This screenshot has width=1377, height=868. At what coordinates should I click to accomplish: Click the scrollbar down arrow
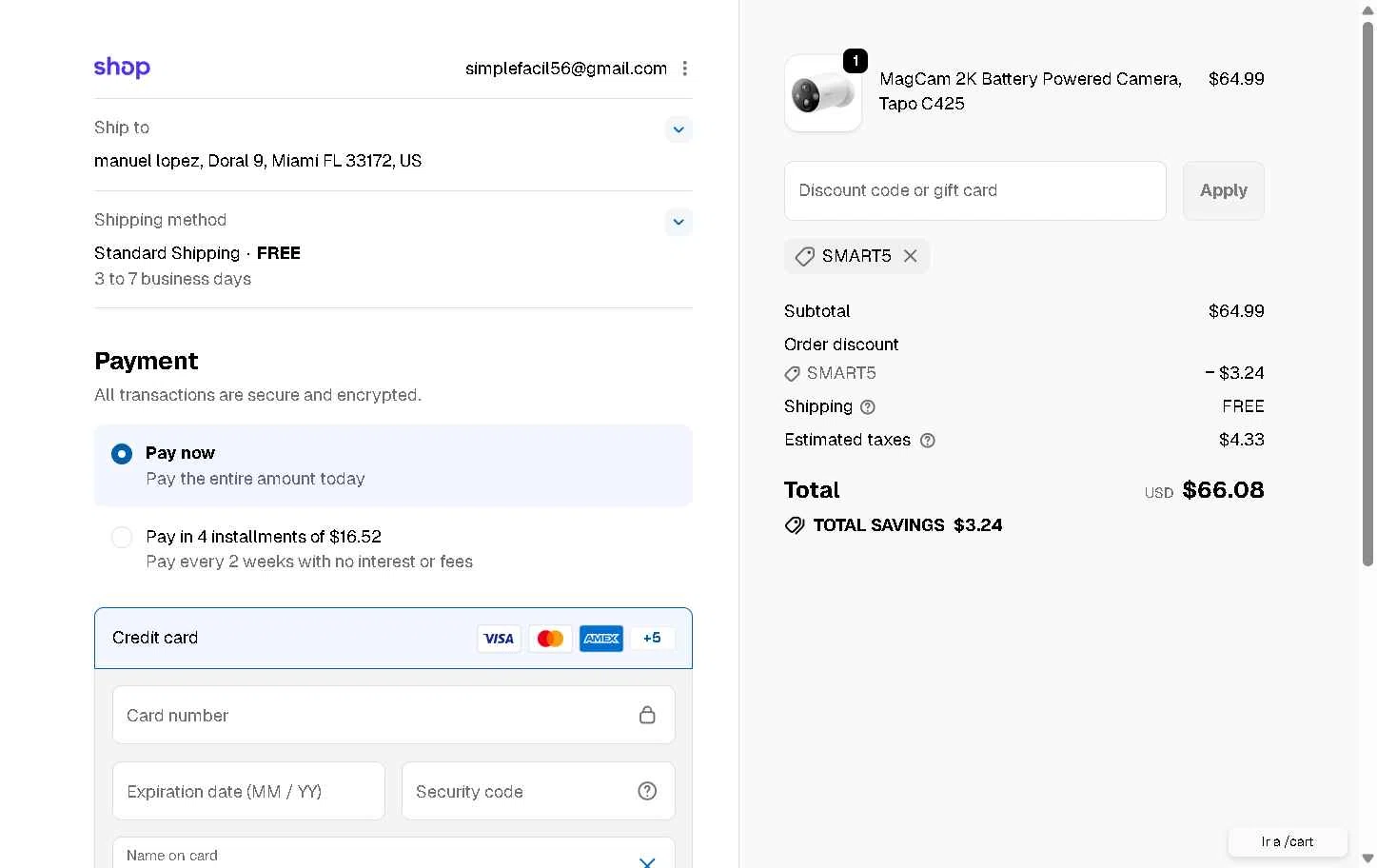pyautogui.click(x=1367, y=858)
